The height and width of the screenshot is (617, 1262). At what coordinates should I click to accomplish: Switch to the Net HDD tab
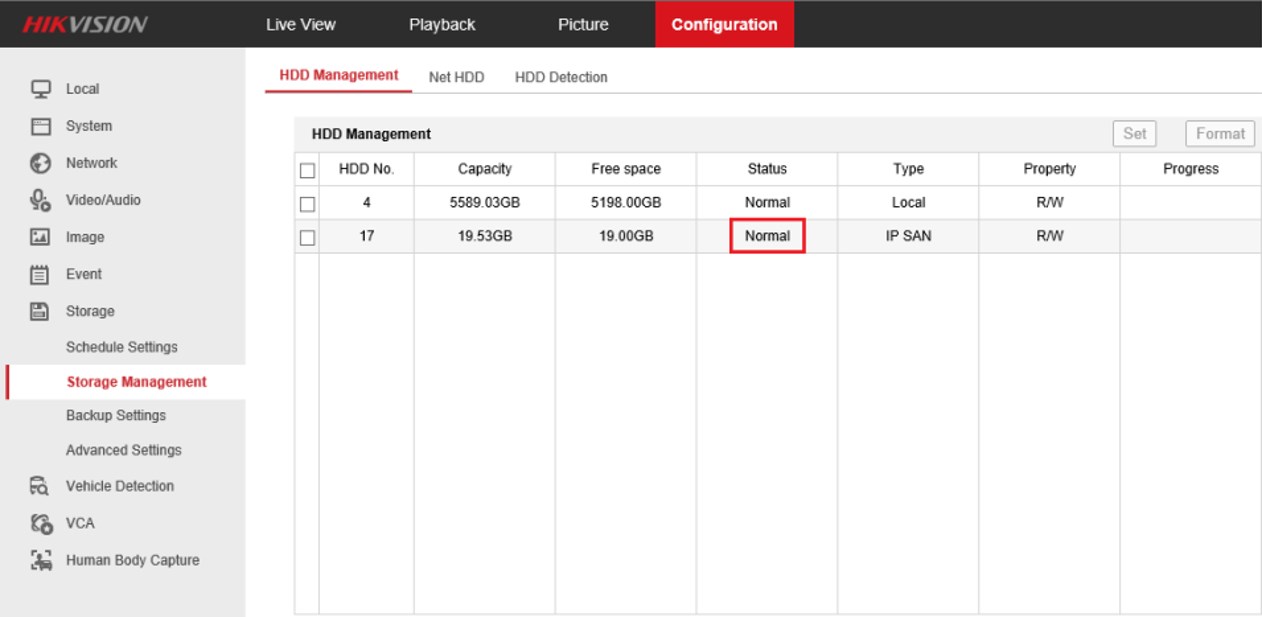coord(456,77)
